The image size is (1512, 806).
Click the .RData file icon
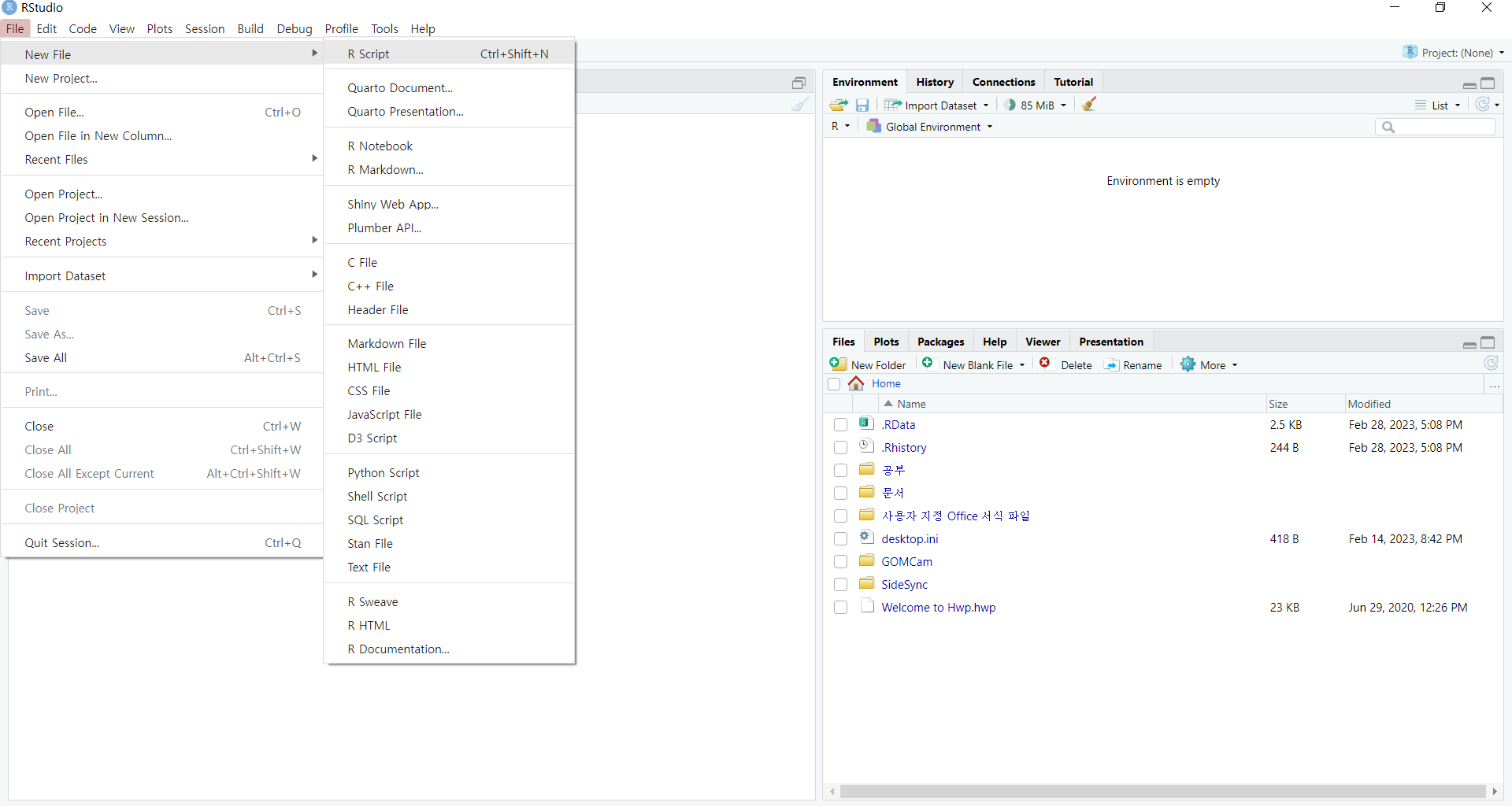[x=866, y=423]
